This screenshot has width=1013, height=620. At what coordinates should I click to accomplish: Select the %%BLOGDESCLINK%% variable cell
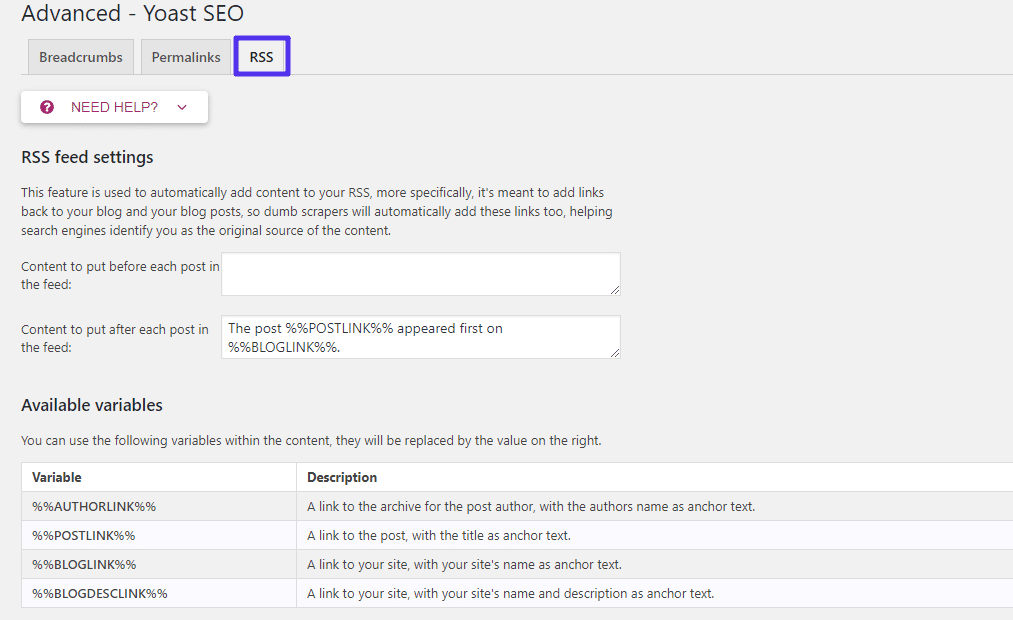click(x=159, y=594)
